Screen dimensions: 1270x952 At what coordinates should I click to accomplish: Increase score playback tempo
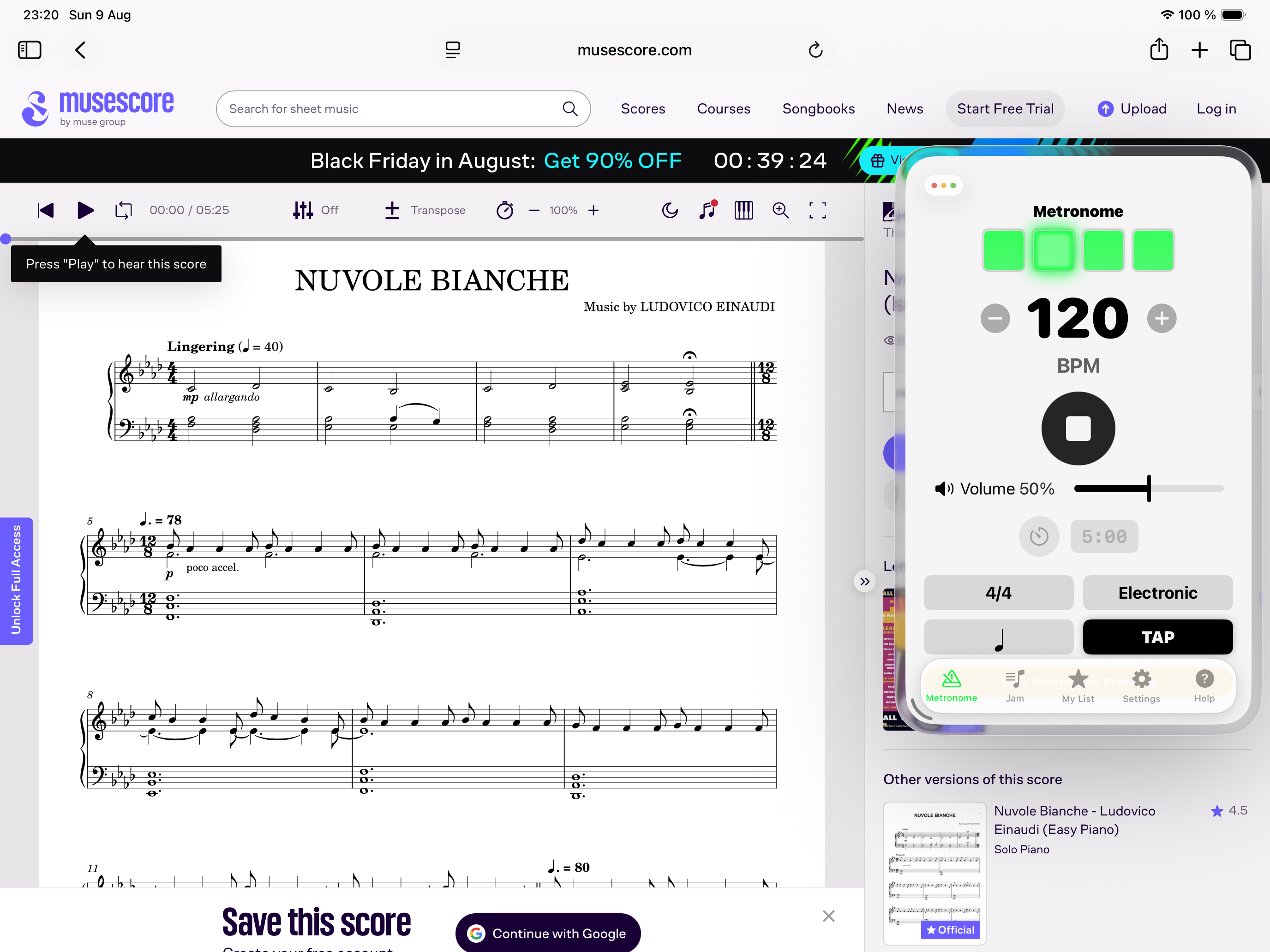coord(593,210)
